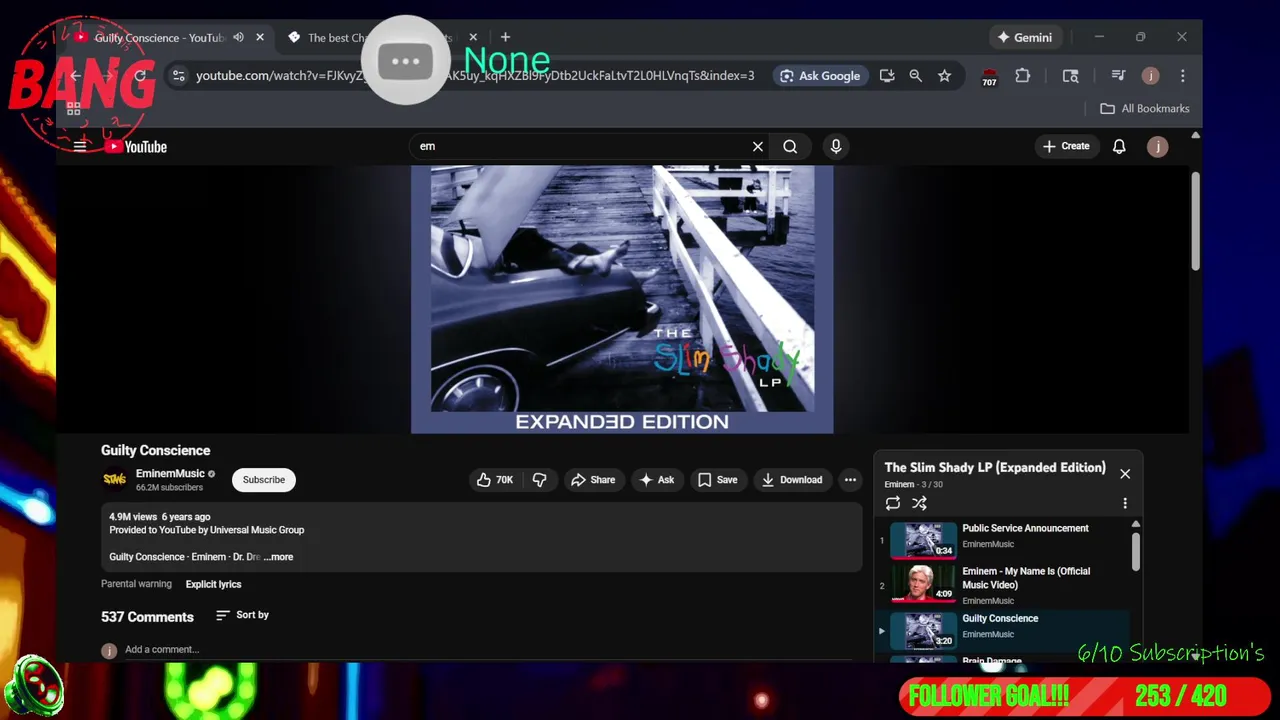Viewport: 1280px width, 720px height.
Task: Click the video player album artwork
Action: 622,300
